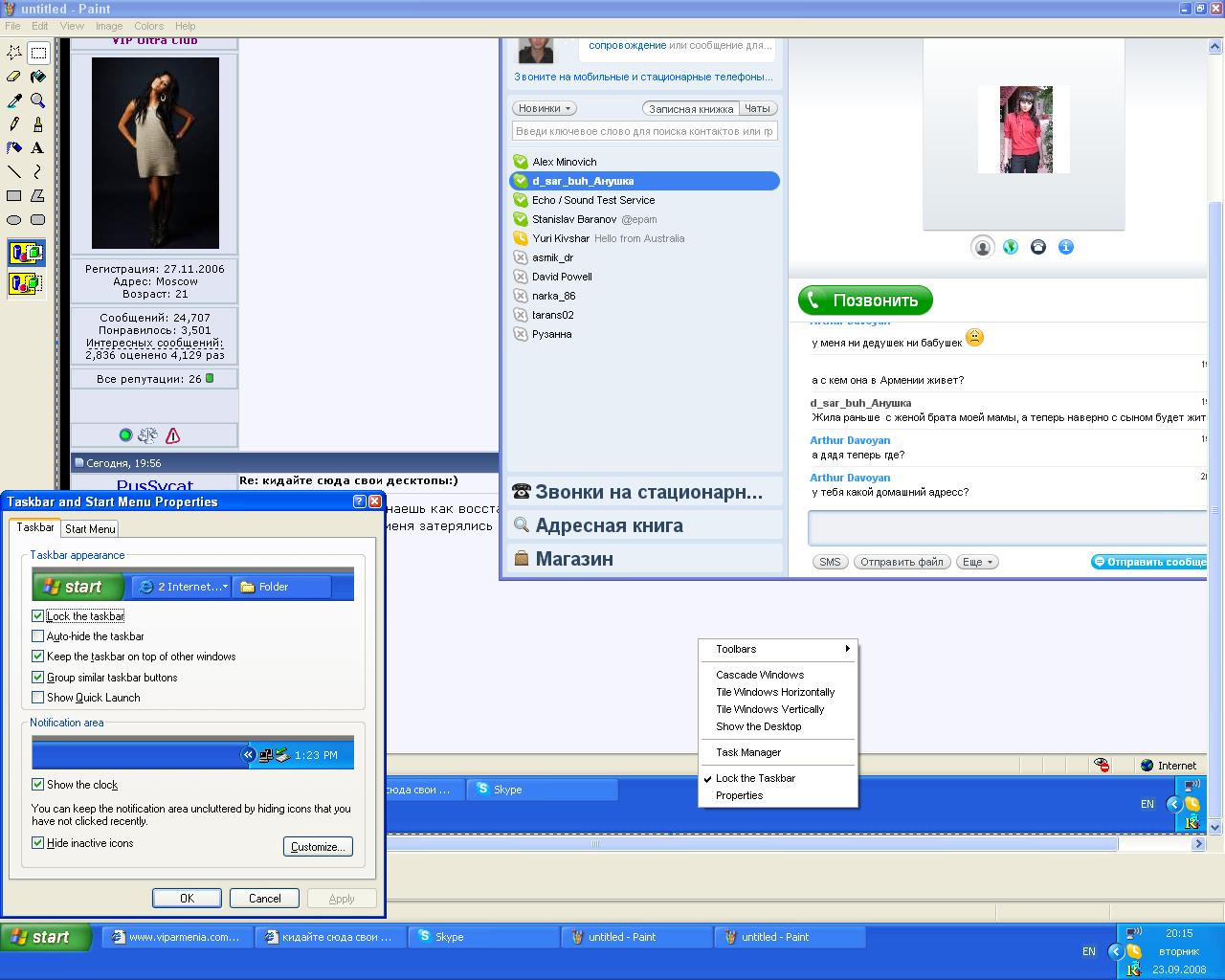Viewport: 1225px width, 980px height.
Task: Choose the Magnifier tool
Action: pyautogui.click(x=37, y=100)
